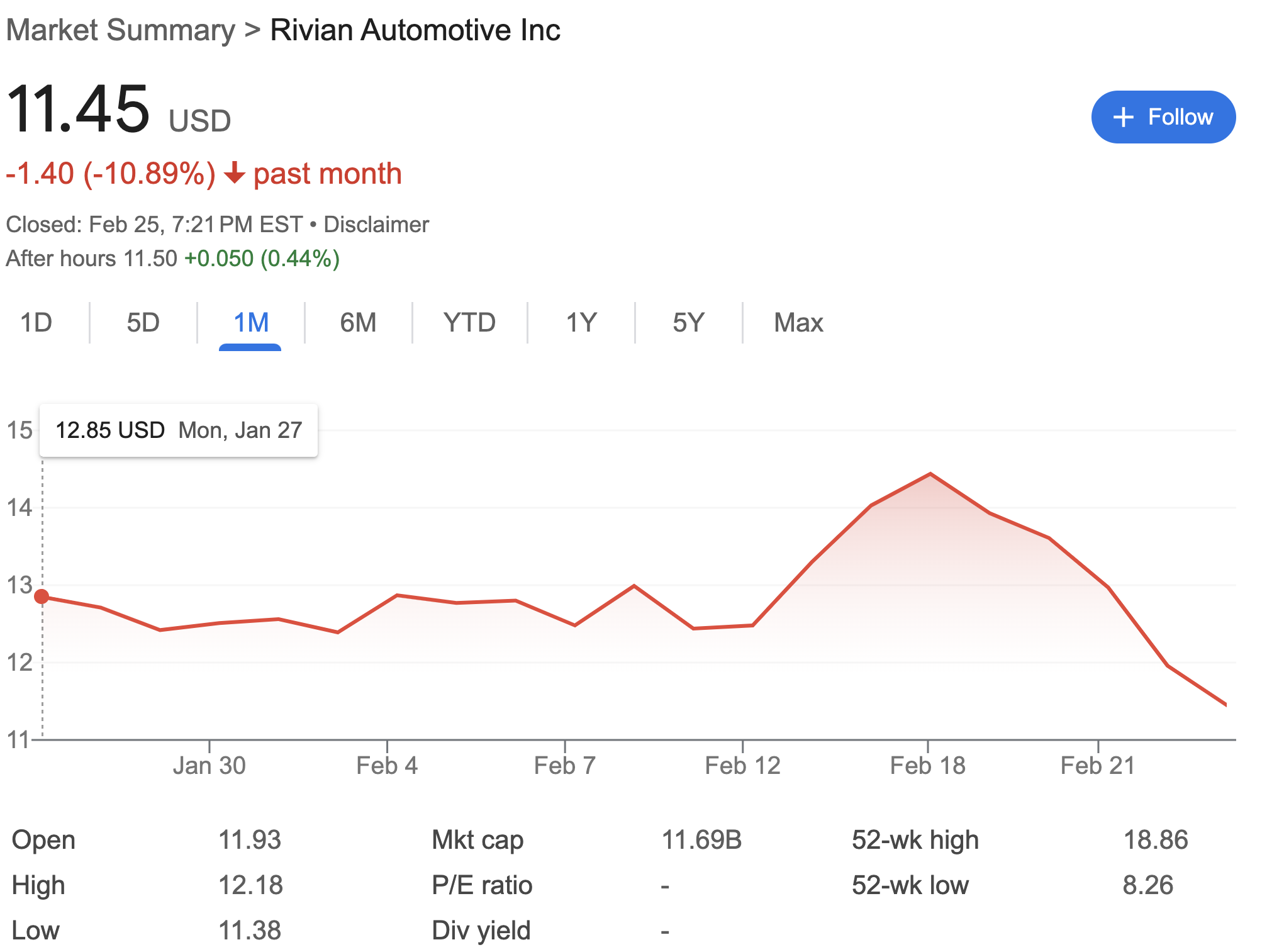The height and width of the screenshot is (952, 1267).
Task: Switch to the 1D time range tab
Action: click(36, 323)
